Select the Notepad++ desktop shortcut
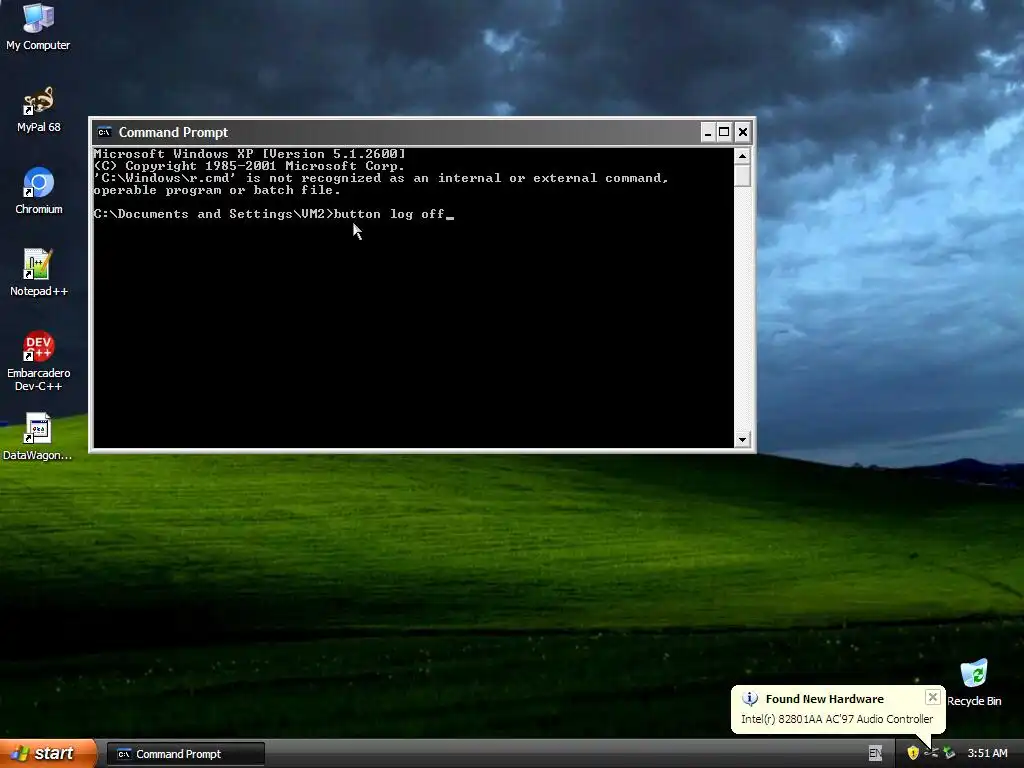The height and width of the screenshot is (768, 1024). (39, 273)
